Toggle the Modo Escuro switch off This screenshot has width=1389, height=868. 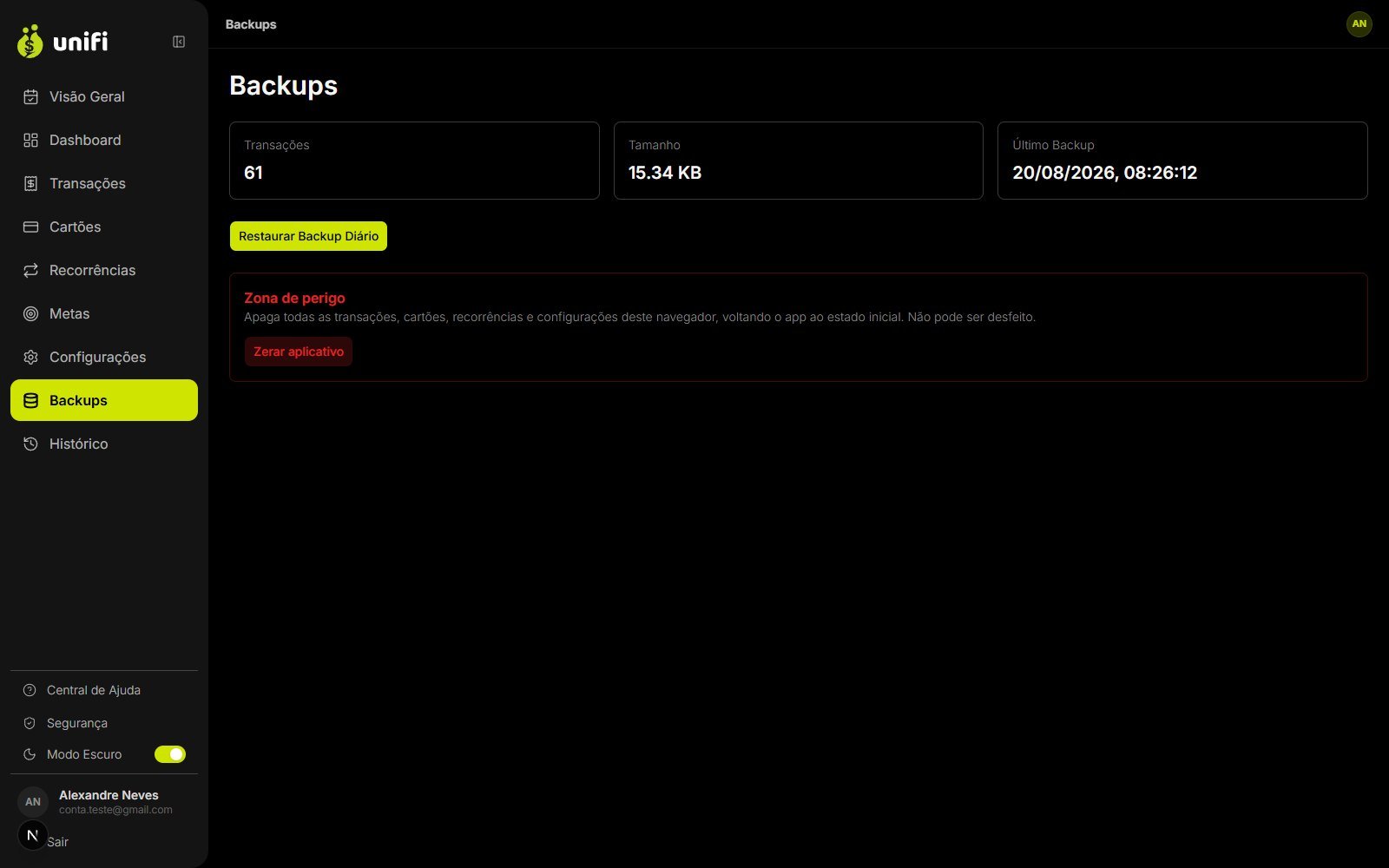point(170,754)
